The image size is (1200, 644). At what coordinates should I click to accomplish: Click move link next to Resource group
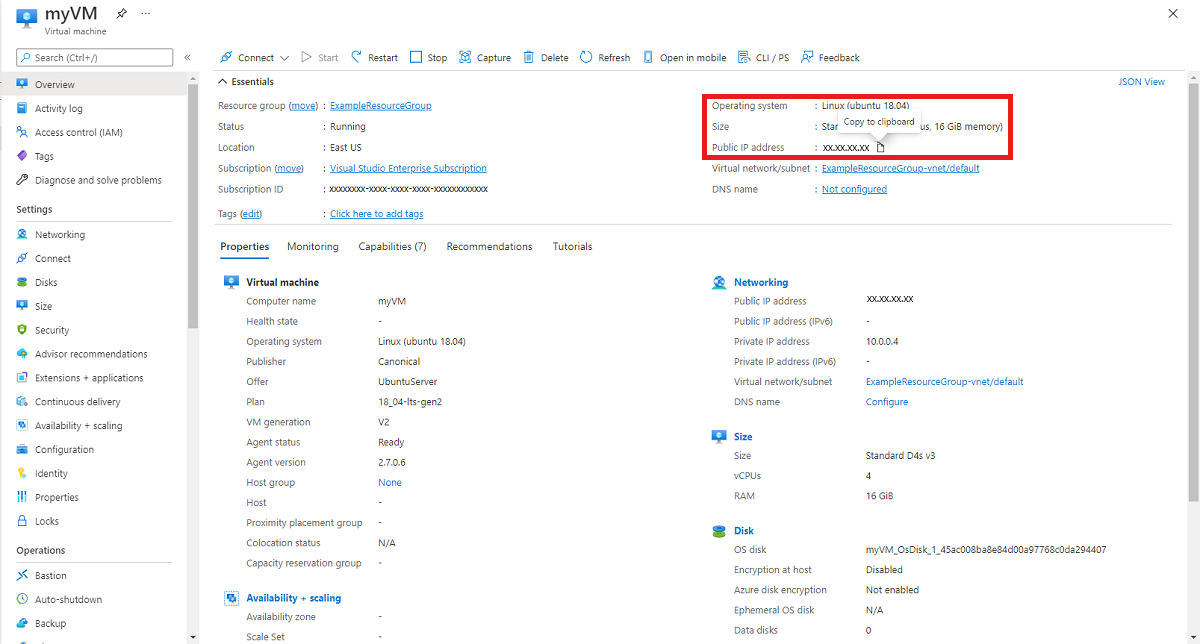pos(304,106)
